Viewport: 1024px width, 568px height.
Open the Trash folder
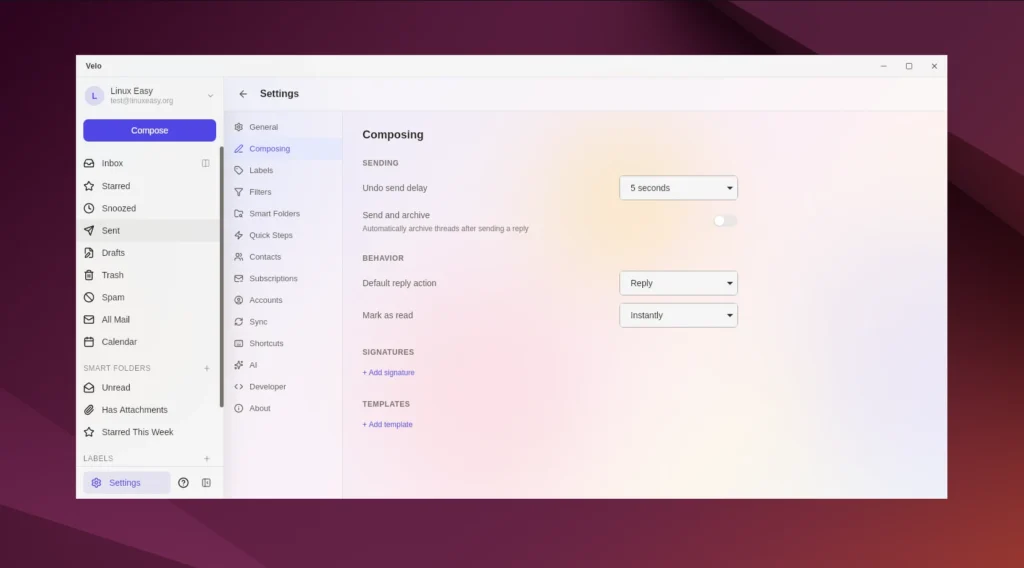pos(112,275)
